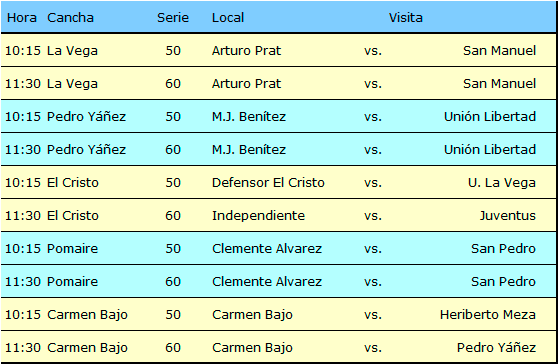The image size is (558, 364).
Task: Click the Serie column header
Action: click(x=173, y=18)
